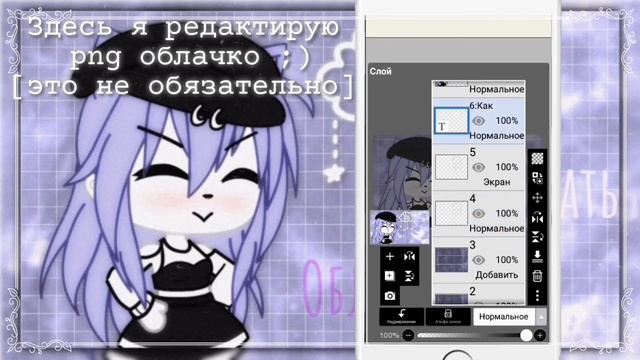Click the 'Добавить' blend mode label of layer 3

497,275
